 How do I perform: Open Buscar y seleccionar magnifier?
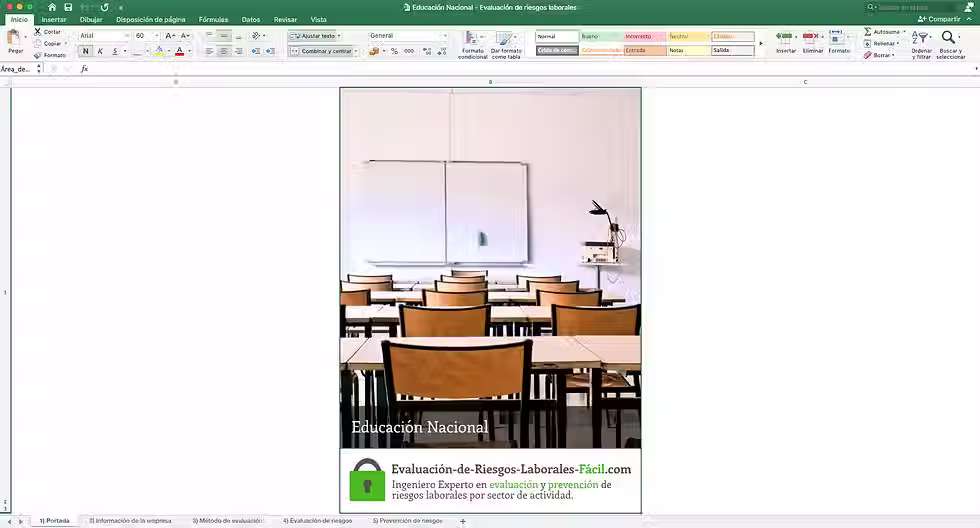tap(949, 38)
